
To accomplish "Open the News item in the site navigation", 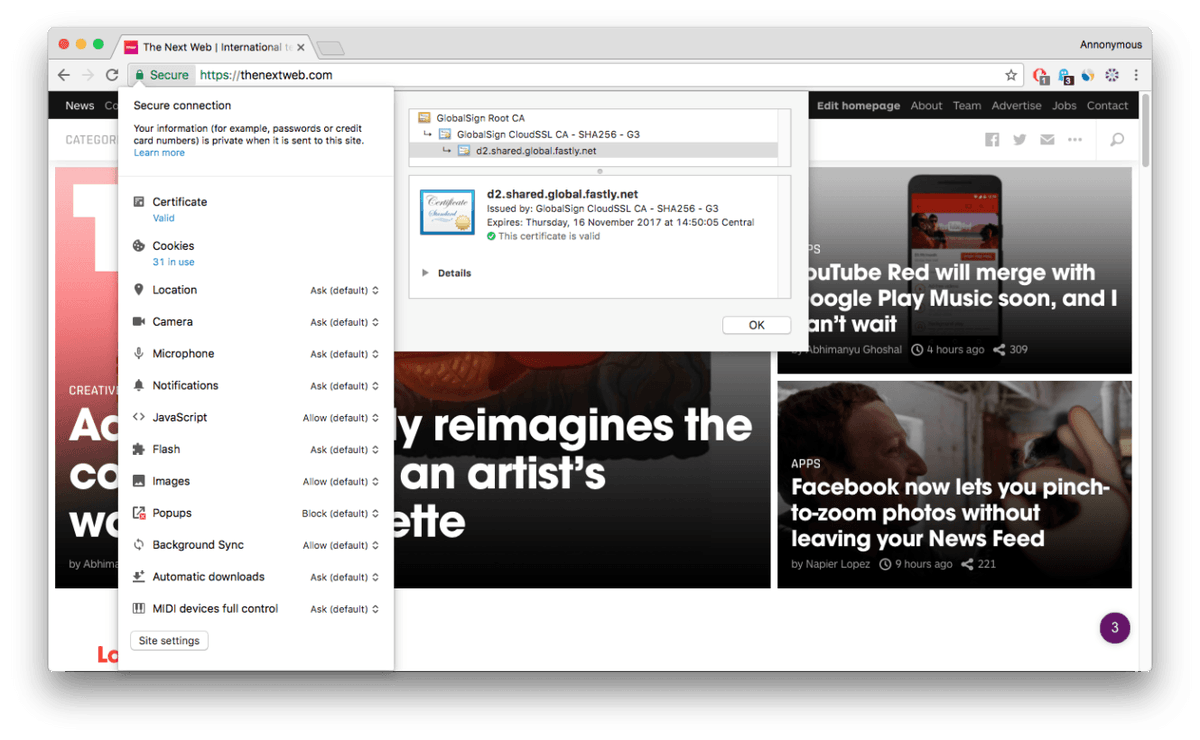I will coord(80,106).
